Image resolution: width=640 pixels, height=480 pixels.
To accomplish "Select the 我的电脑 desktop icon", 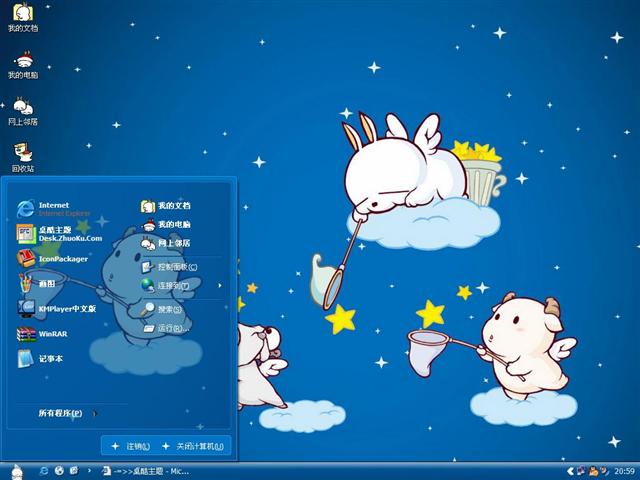I will (23, 64).
